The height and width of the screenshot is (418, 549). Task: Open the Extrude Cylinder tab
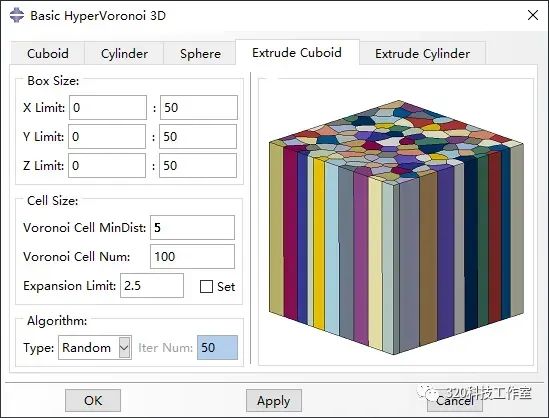click(x=422, y=54)
